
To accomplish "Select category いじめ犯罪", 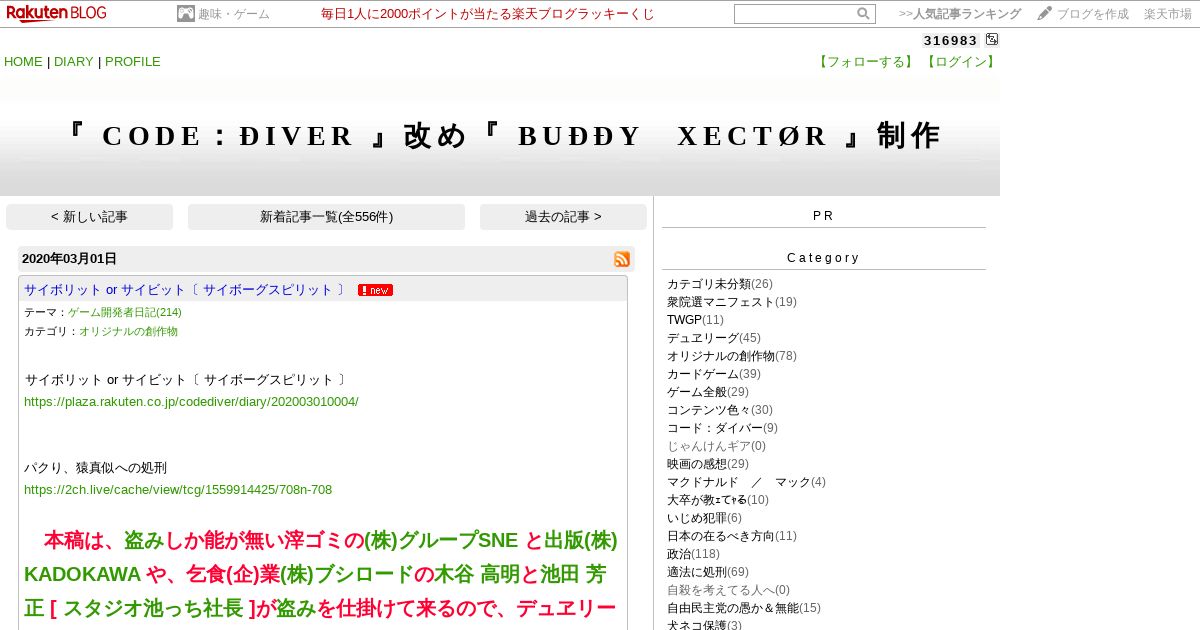I will tap(696, 518).
